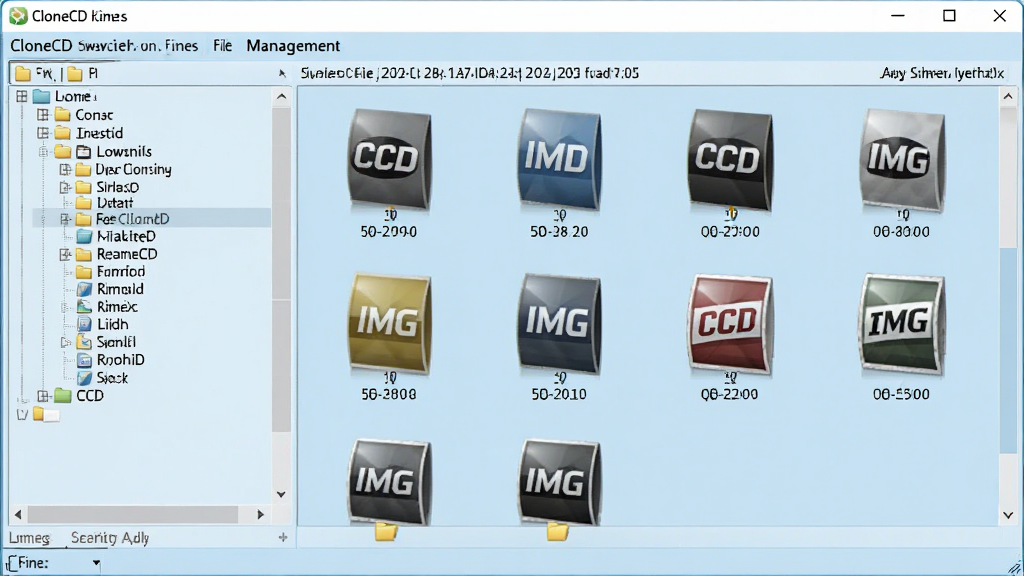Viewport: 1024px width, 576px height.
Task: Switch to the Searity Adly tab
Action: point(110,538)
